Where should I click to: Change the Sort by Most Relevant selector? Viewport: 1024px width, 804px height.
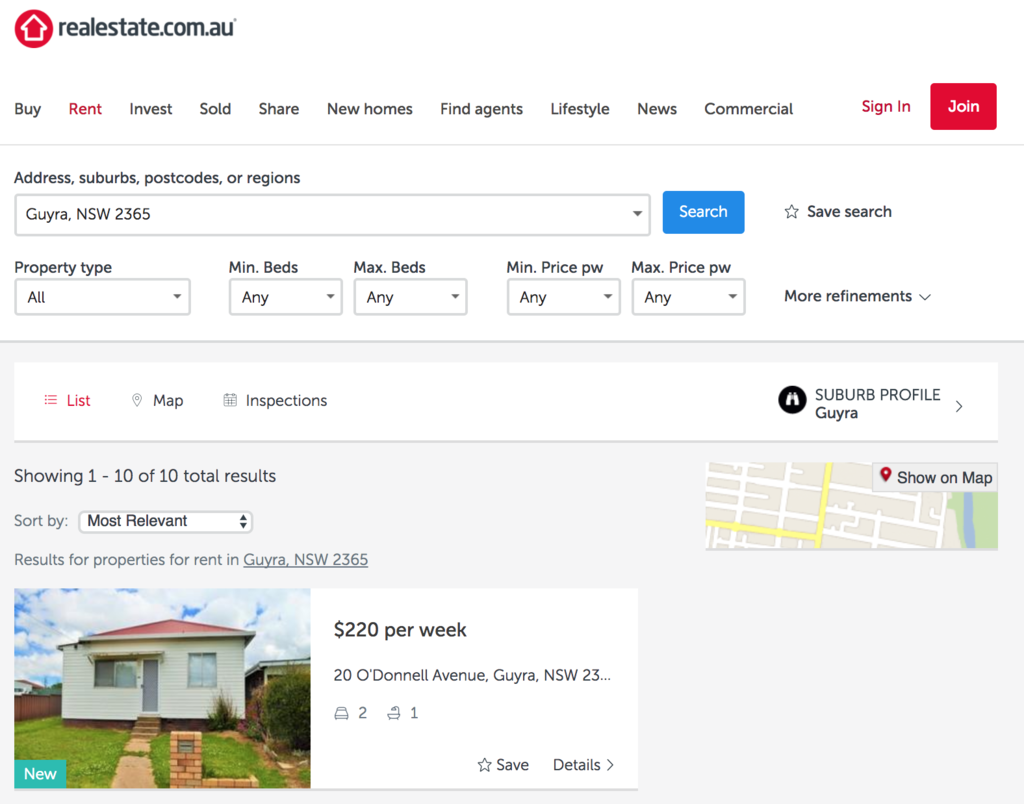[165, 521]
